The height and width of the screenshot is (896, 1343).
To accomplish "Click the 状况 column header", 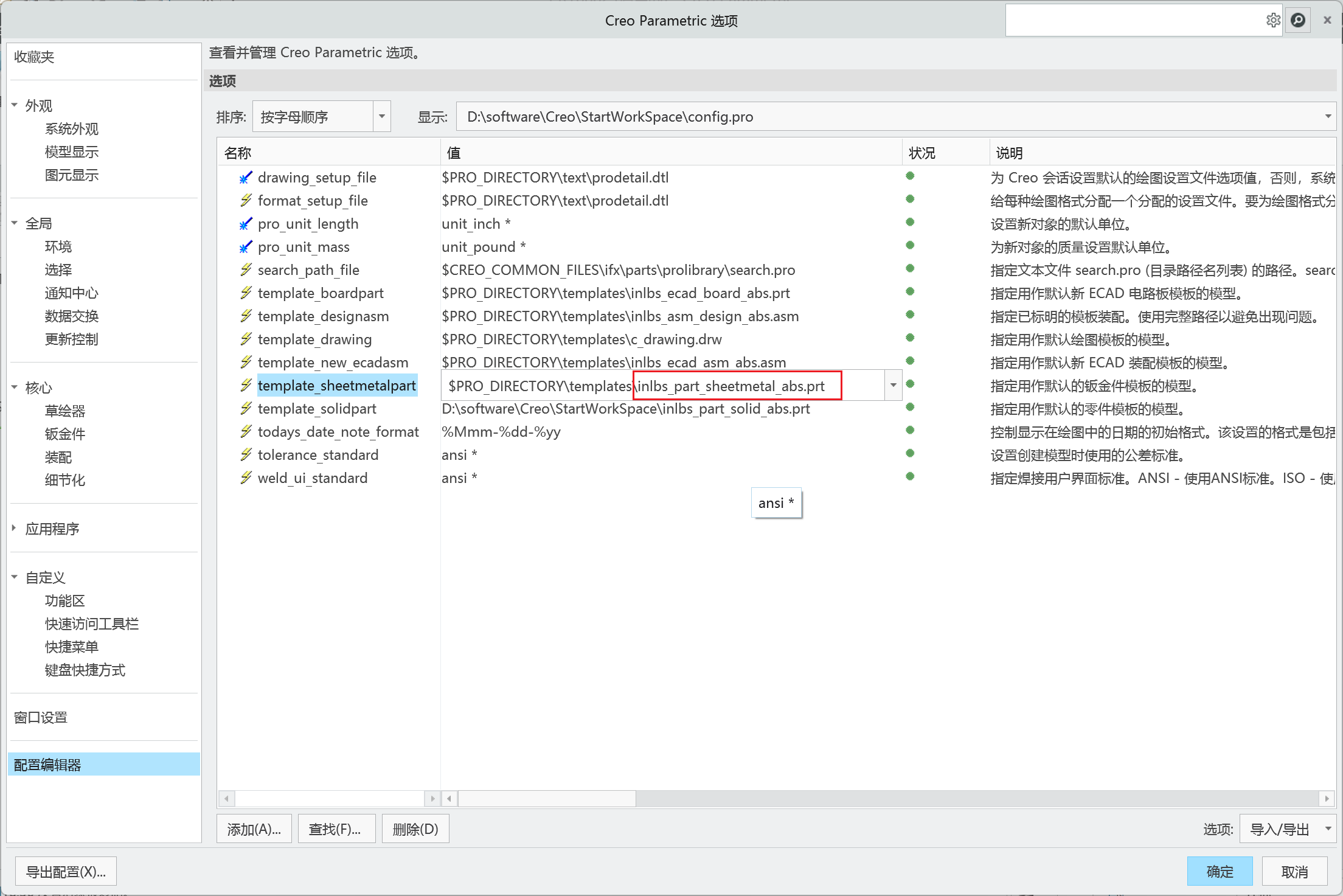I will (946, 153).
